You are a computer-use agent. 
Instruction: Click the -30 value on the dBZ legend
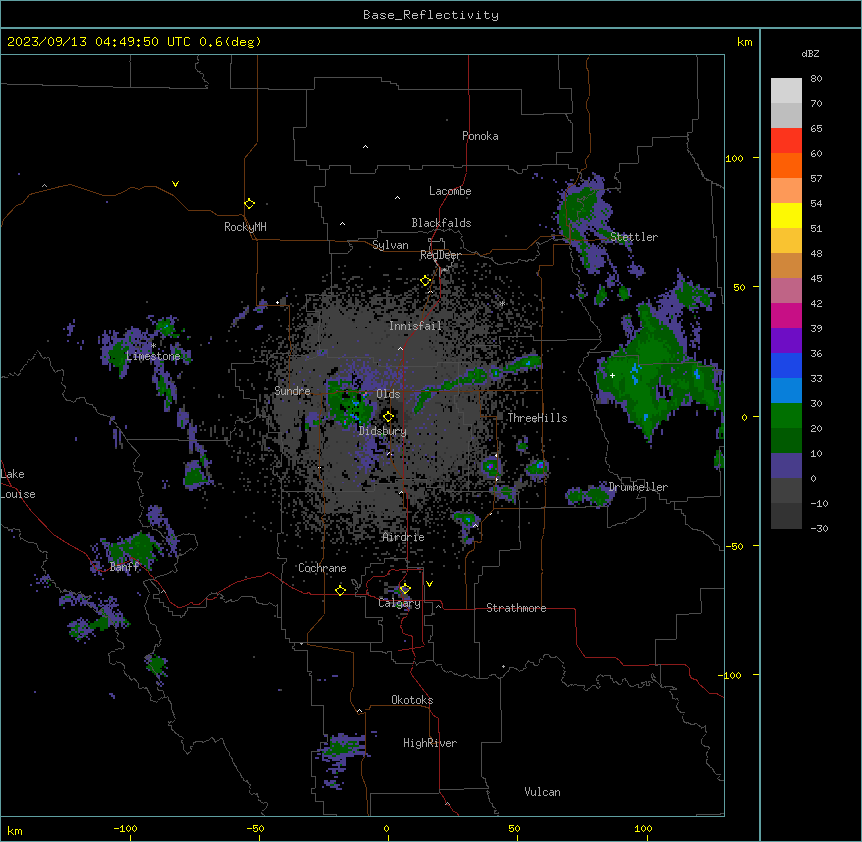click(x=819, y=528)
